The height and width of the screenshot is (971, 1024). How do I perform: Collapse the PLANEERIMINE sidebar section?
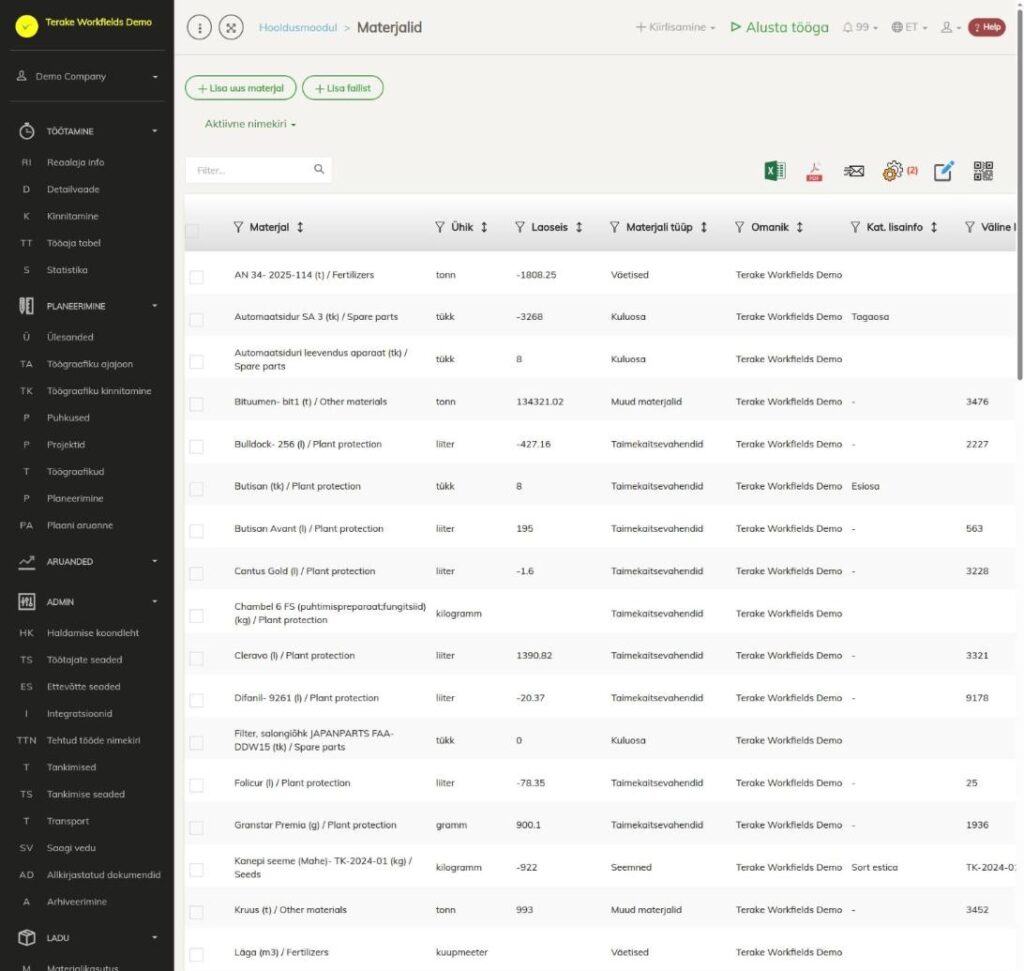pos(88,306)
